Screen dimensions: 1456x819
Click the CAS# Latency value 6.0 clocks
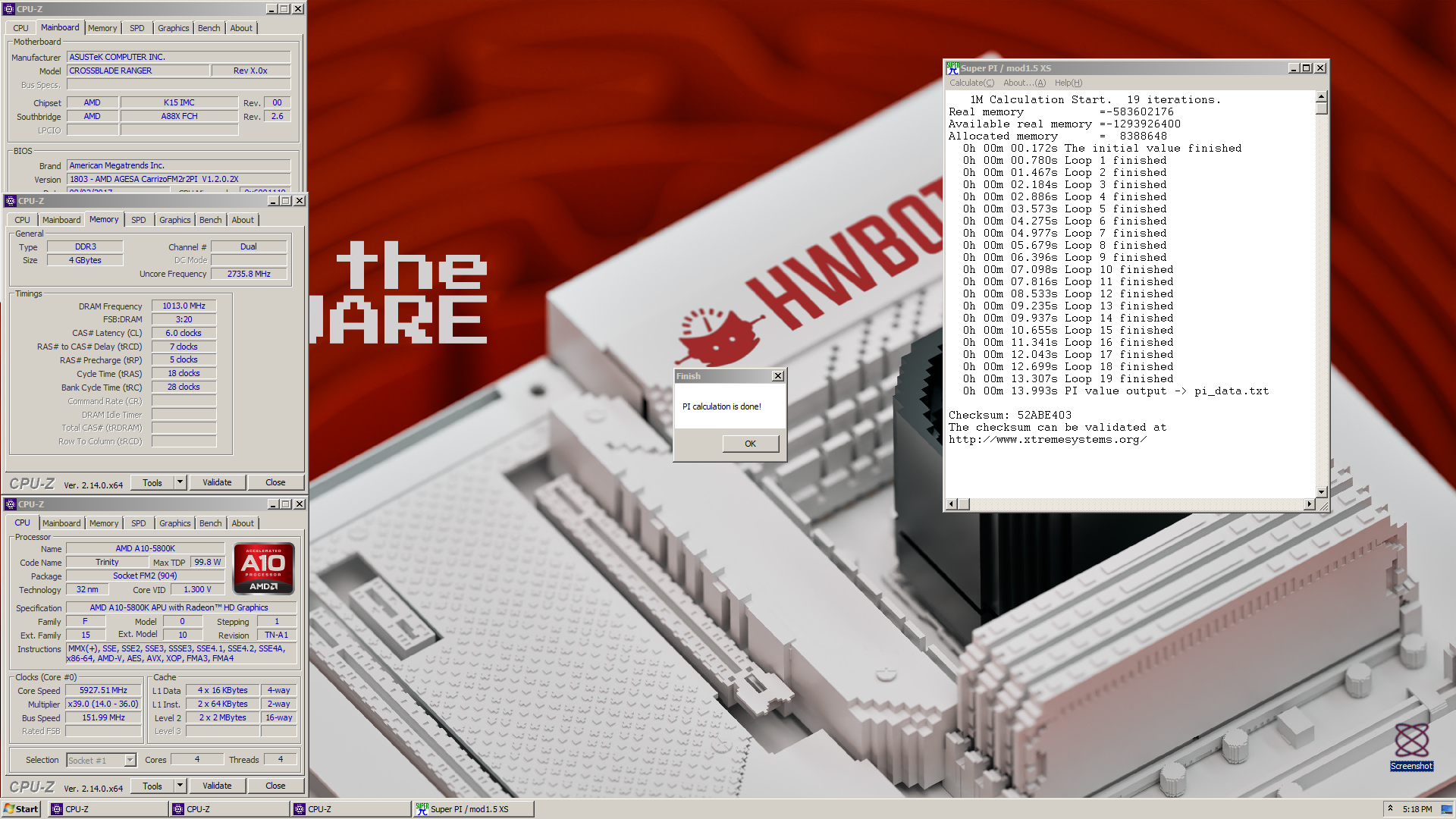[x=184, y=333]
